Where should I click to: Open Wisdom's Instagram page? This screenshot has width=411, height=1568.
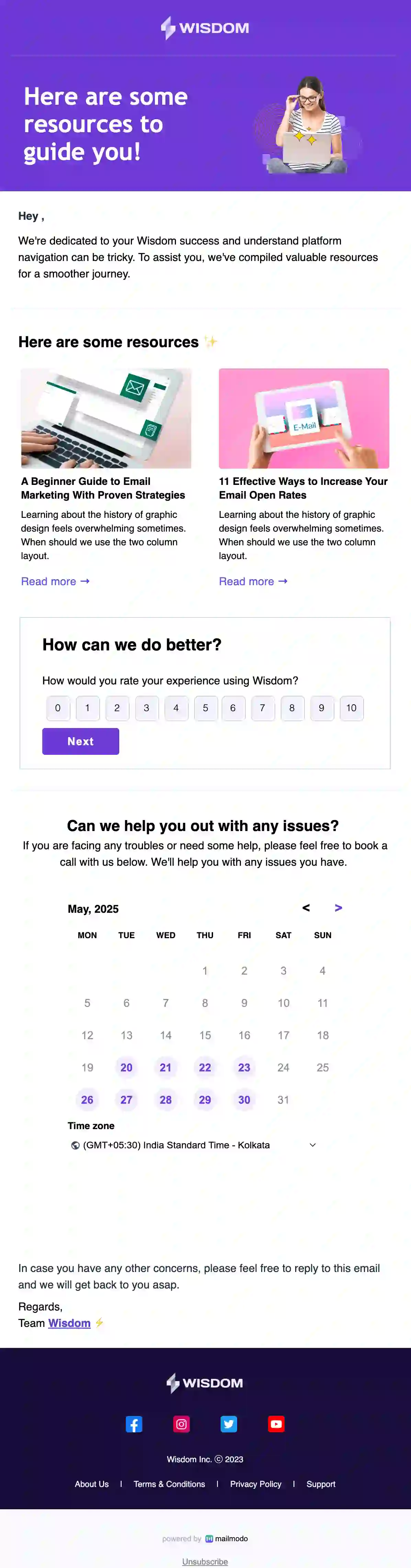(181, 1424)
